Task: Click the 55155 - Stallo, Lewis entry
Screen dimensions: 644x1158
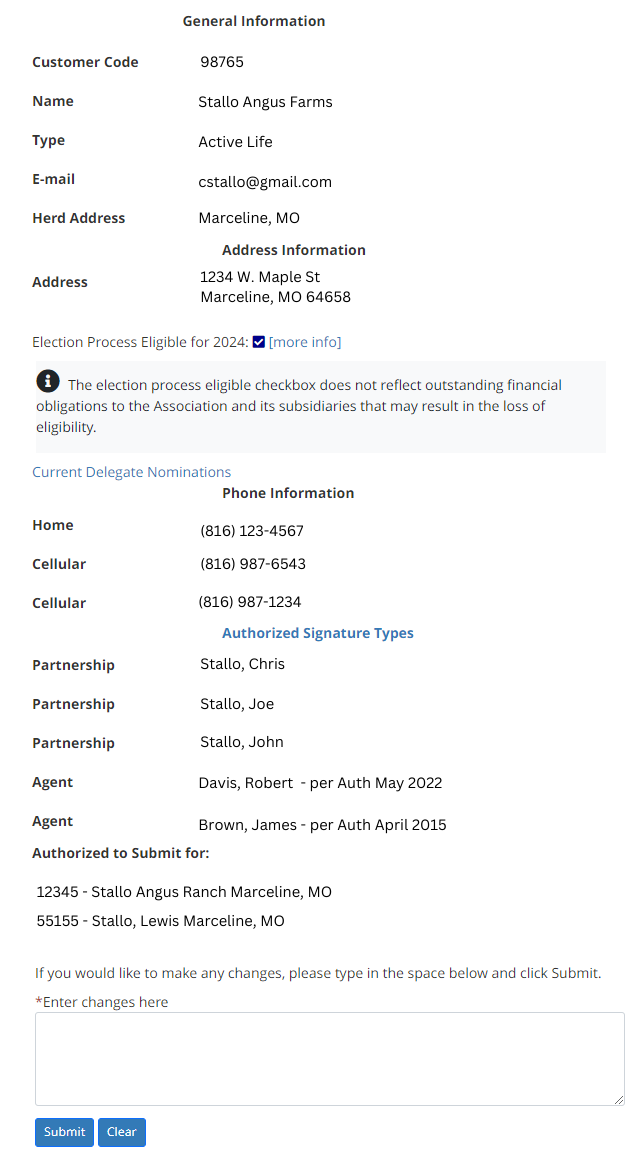Action: 160,921
